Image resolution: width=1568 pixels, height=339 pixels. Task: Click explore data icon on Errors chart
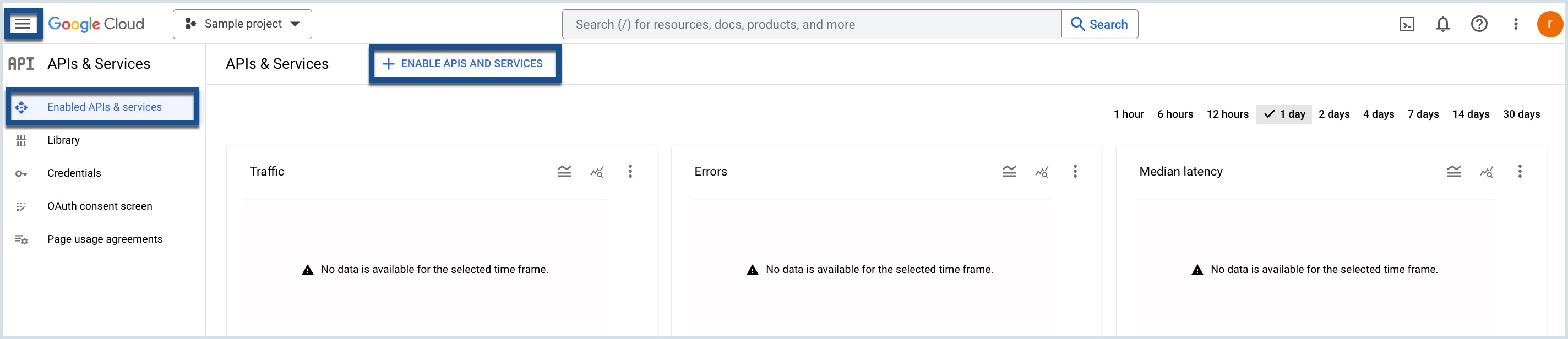click(1042, 172)
